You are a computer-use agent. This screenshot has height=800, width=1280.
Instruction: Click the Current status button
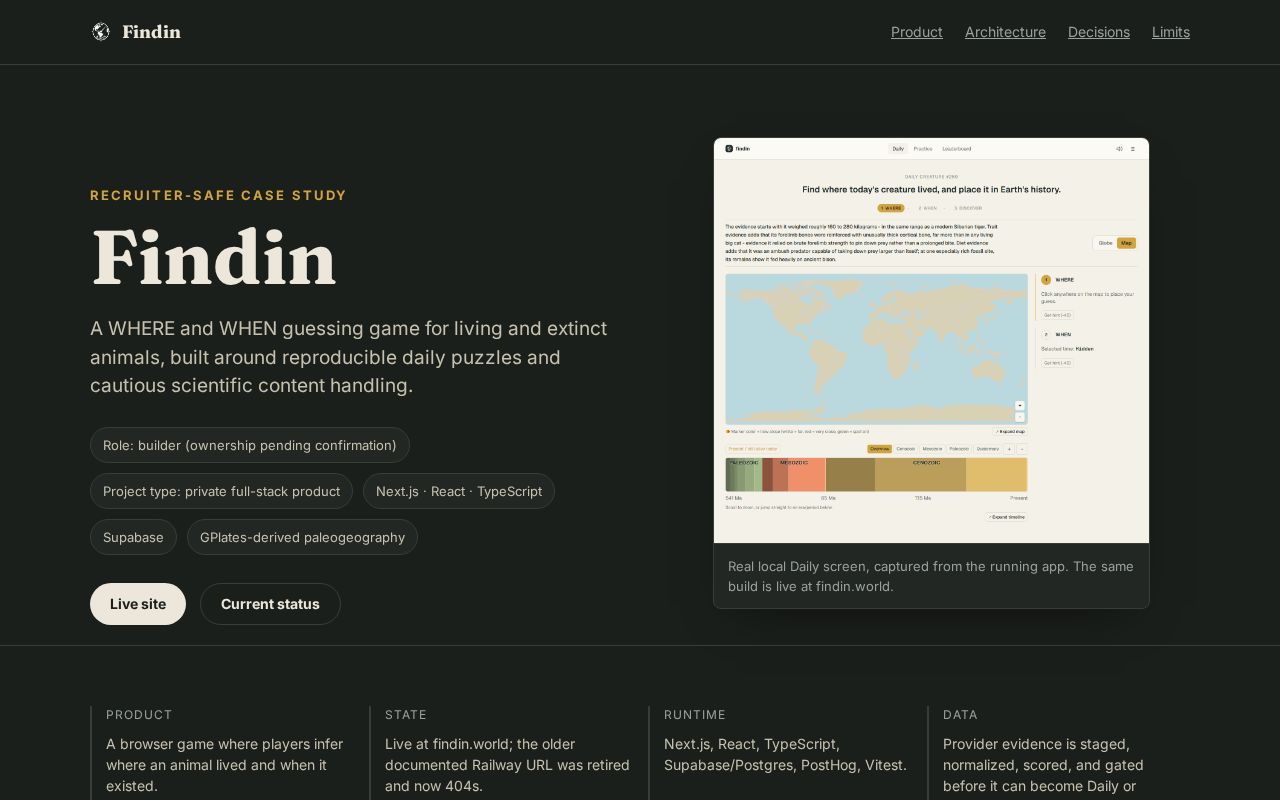click(270, 604)
